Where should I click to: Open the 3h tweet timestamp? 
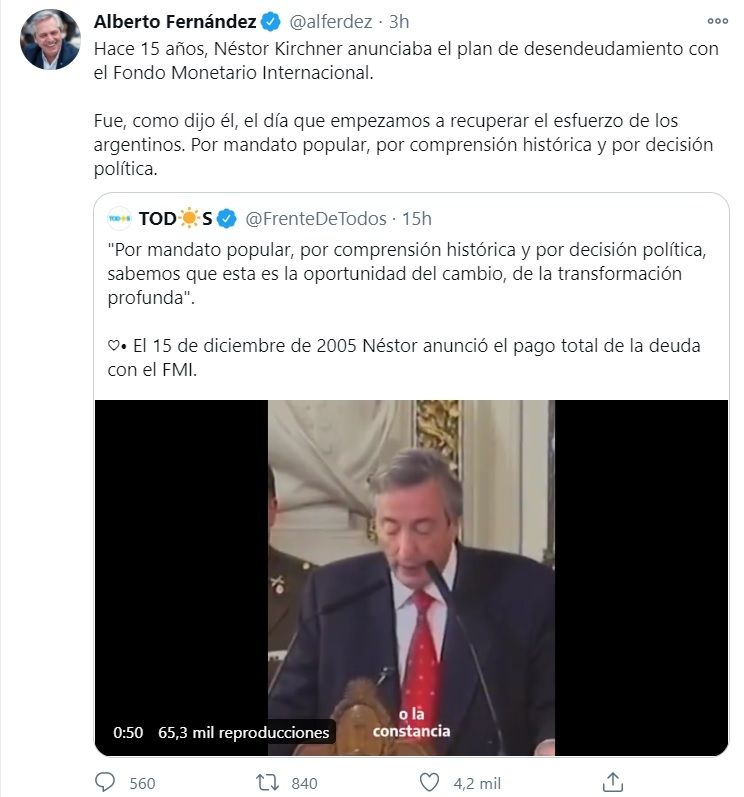[x=399, y=22]
